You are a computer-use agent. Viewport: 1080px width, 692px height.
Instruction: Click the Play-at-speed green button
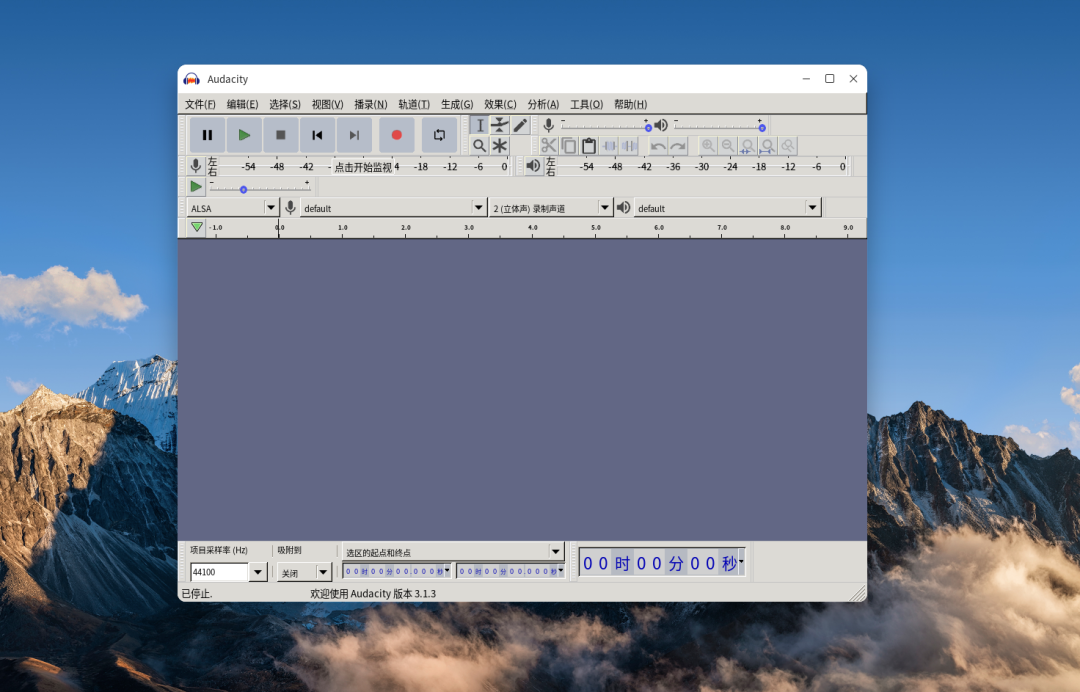coord(196,187)
